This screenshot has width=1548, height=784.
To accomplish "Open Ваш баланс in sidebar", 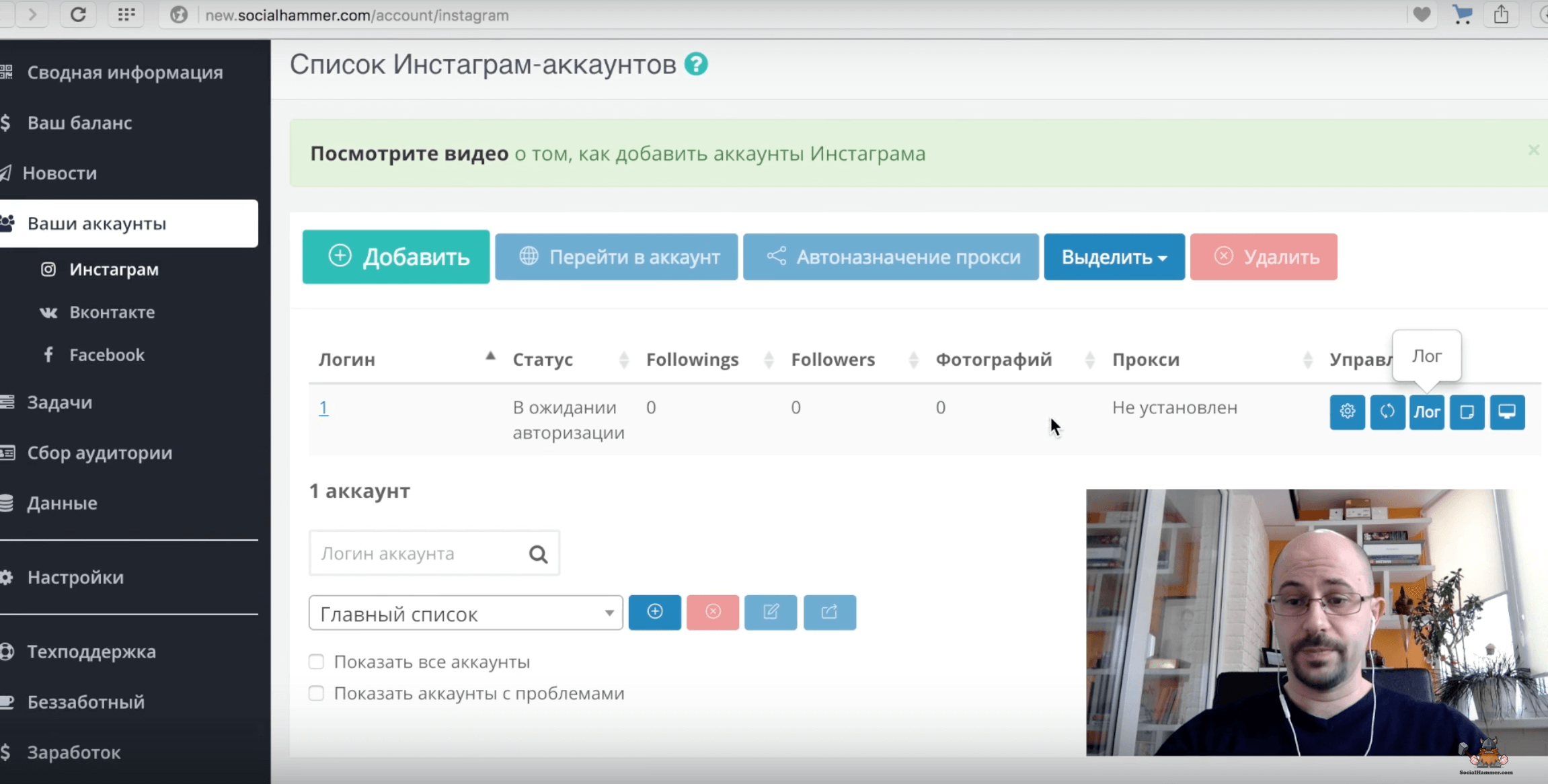I will pyautogui.click(x=79, y=122).
